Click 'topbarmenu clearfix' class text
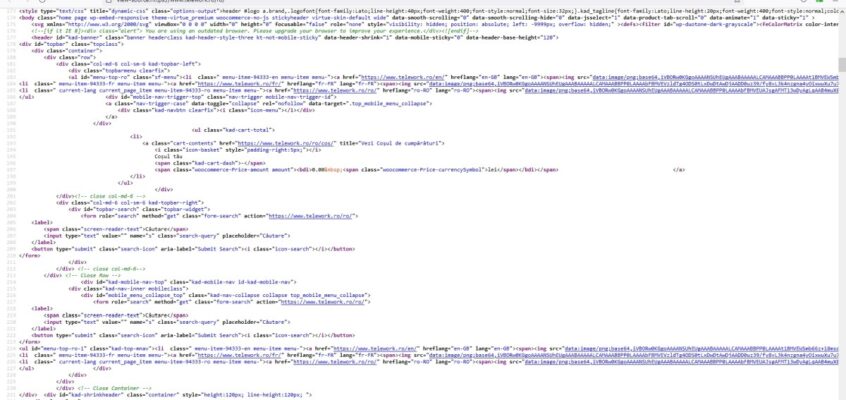Screen dimensions: 846x400 [x=135, y=71]
